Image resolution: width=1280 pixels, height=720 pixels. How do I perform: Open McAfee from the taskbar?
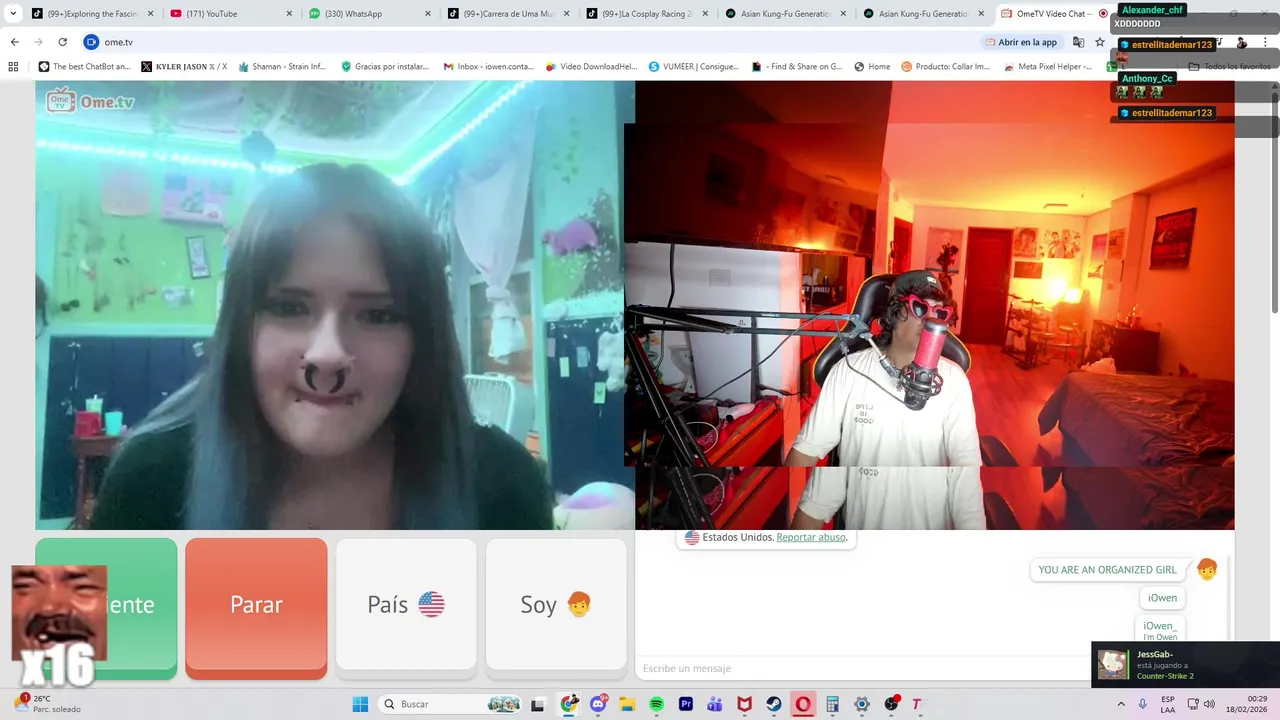pyautogui.click(x=744, y=704)
